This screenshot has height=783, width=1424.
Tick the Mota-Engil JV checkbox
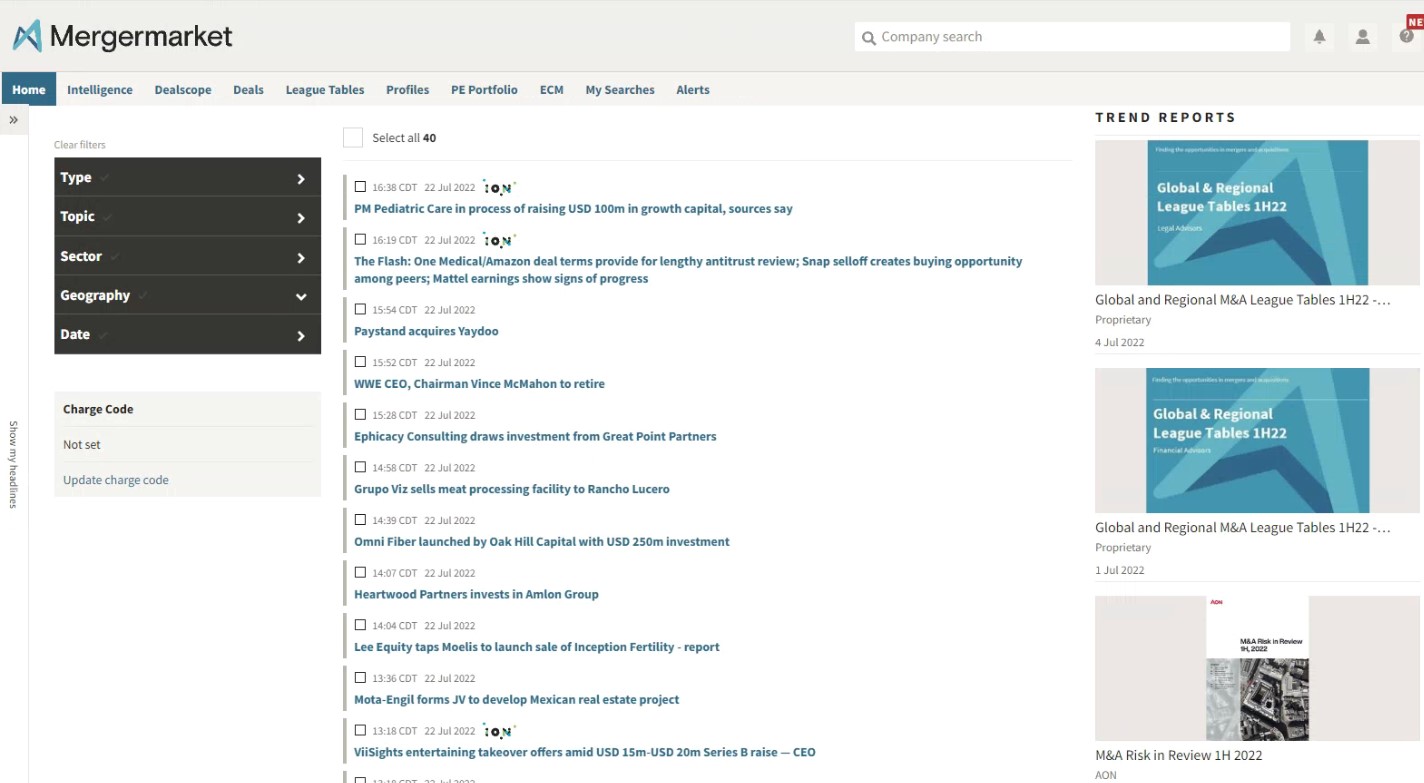(x=360, y=678)
